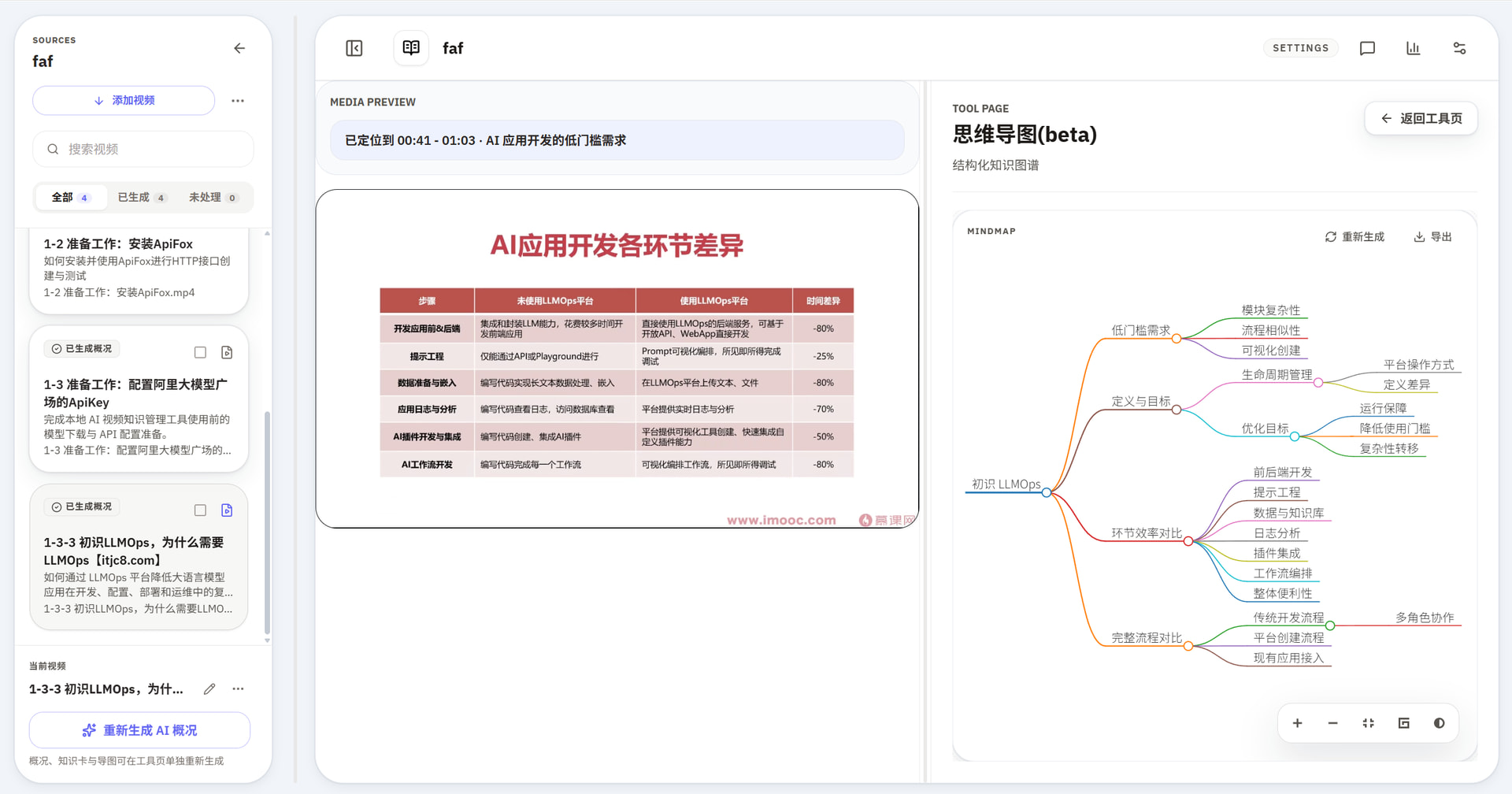This screenshot has width=1512, height=794.
Task: Select 复杂性转移 mindmap node
Action: tap(1389, 449)
